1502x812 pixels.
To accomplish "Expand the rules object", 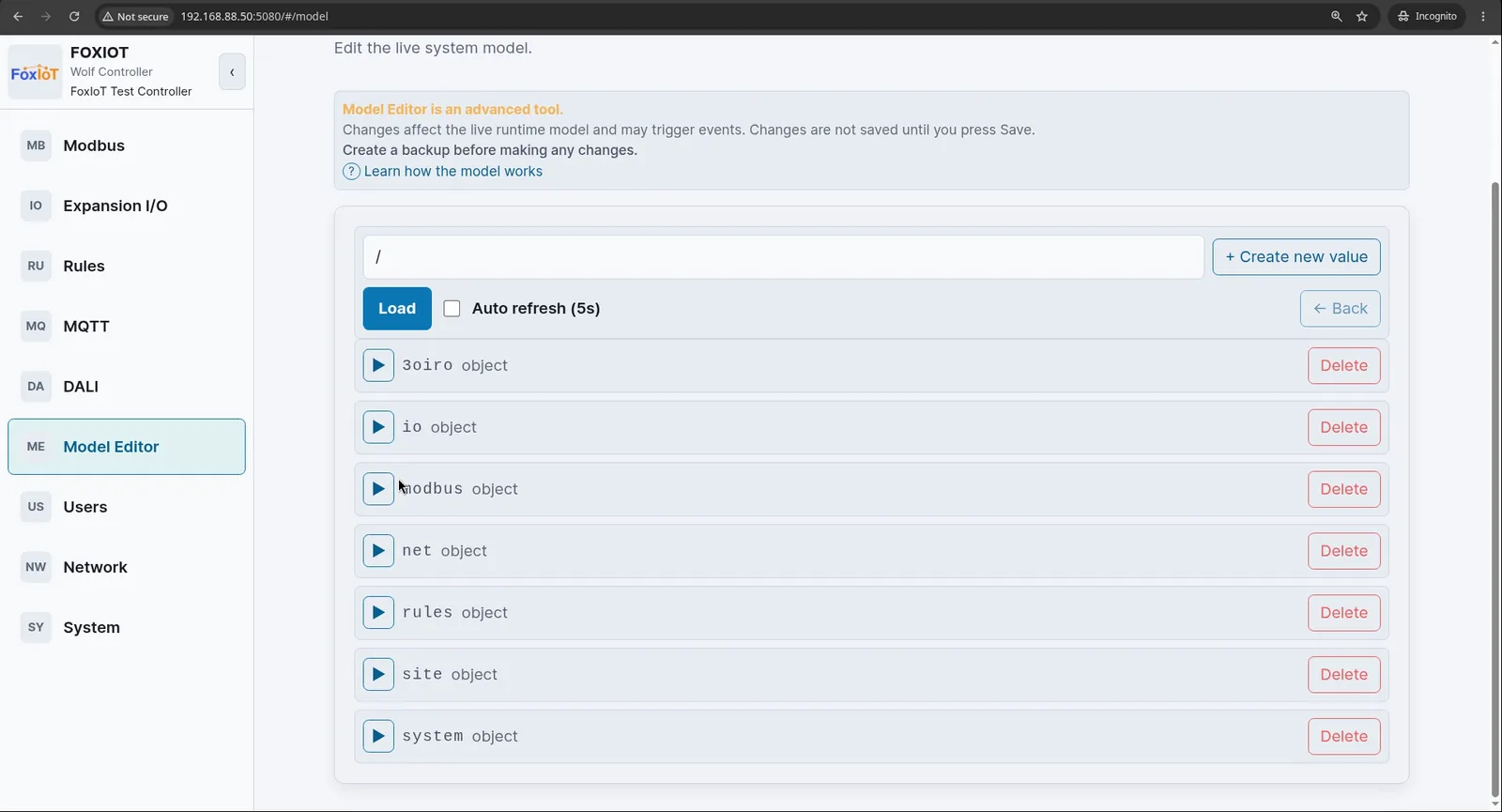I will 378,613.
